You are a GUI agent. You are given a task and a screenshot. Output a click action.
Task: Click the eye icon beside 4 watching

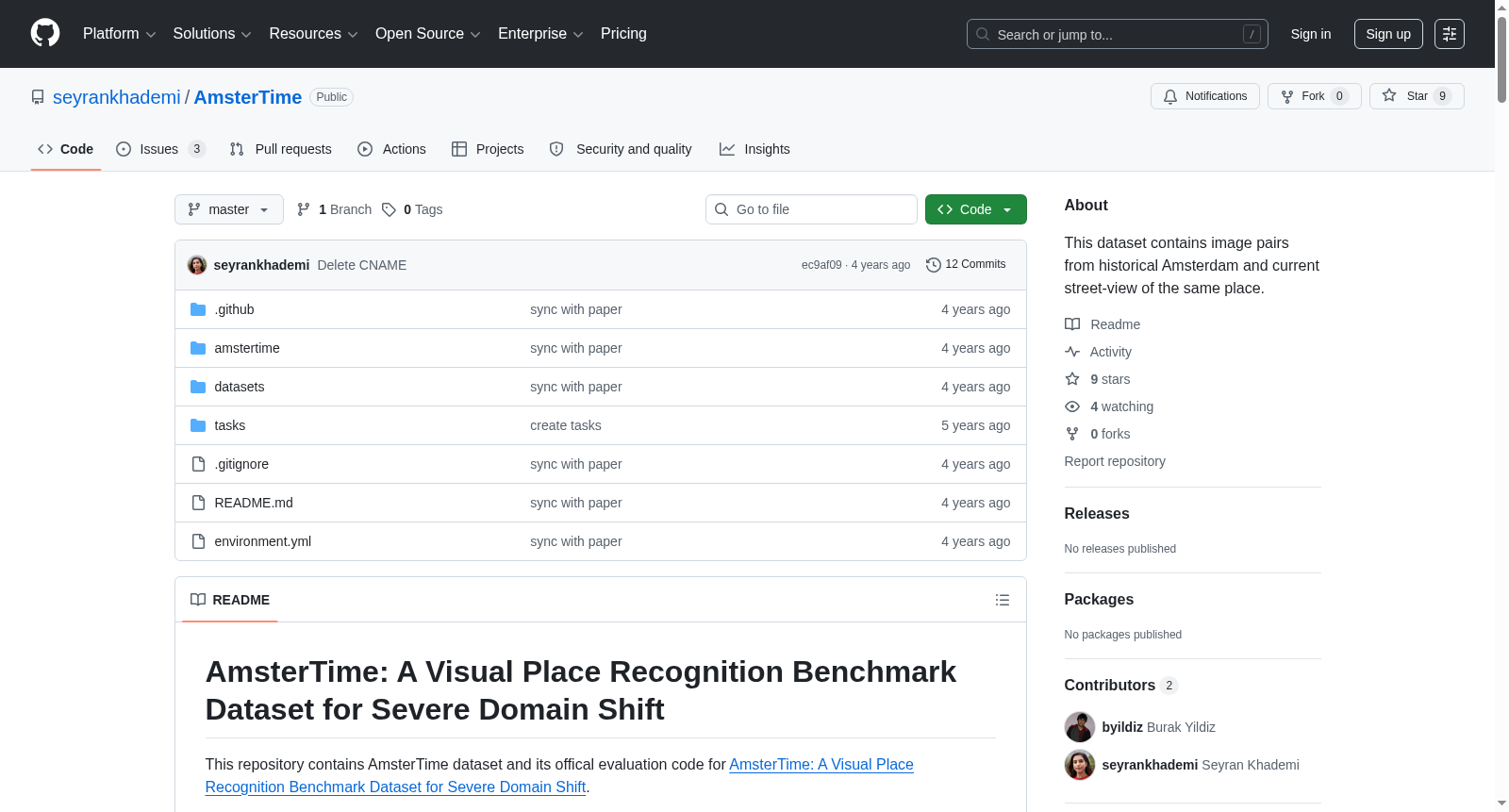tap(1072, 406)
